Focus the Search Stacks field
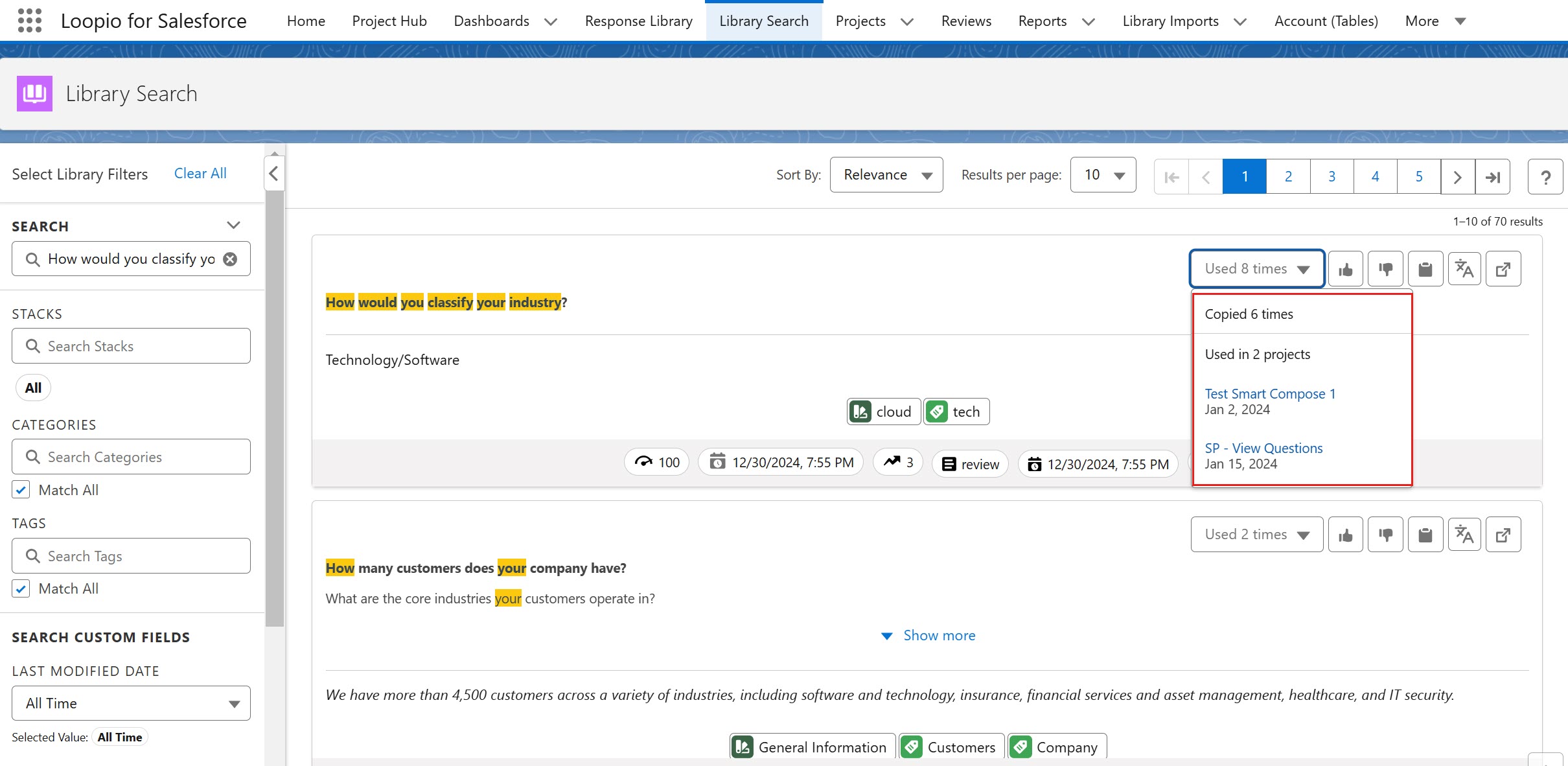The image size is (1568, 766). (x=131, y=346)
